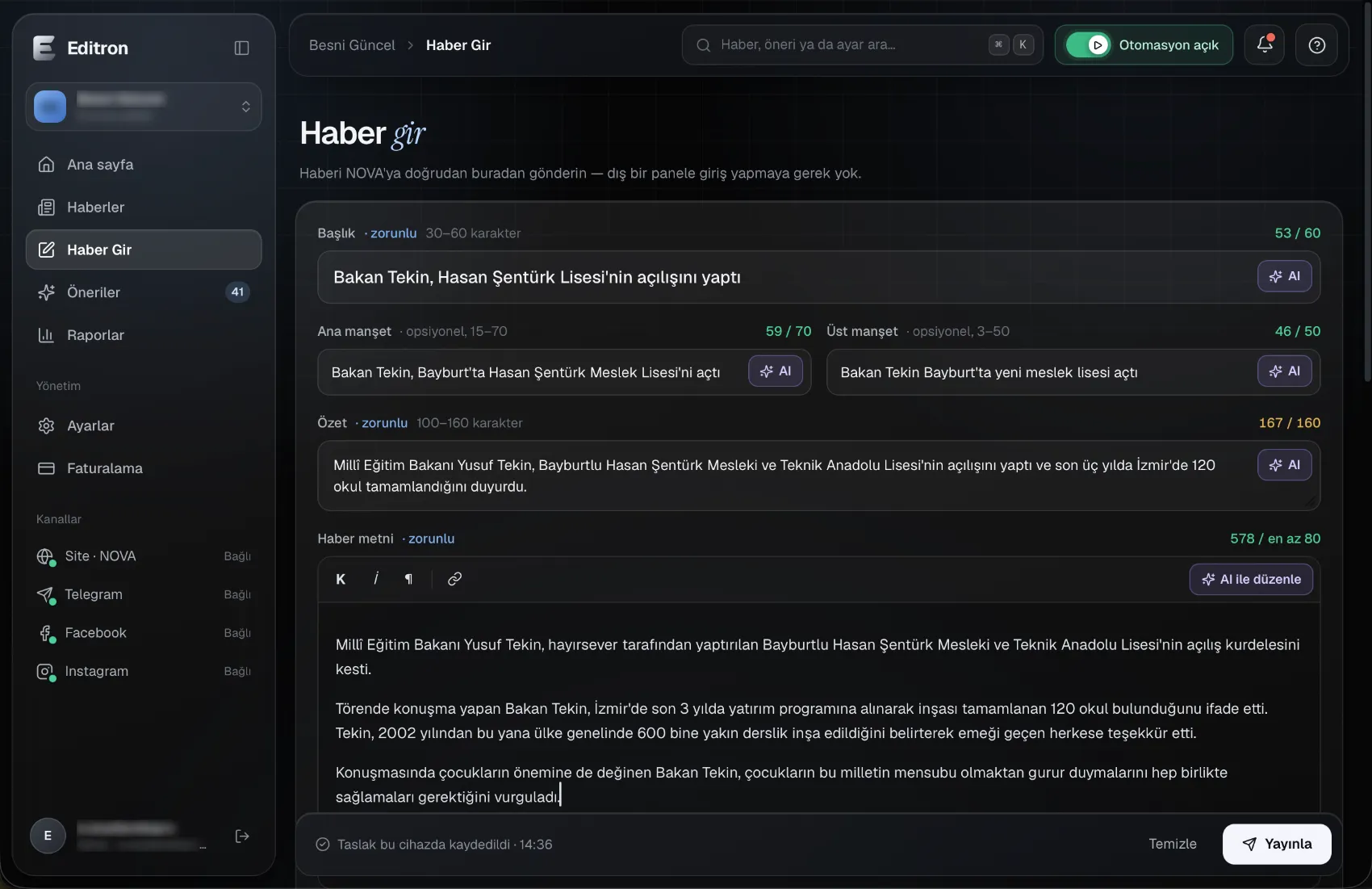1372x889 pixels.
Task: Click the paragraph pilcrow icon
Action: [x=408, y=579]
